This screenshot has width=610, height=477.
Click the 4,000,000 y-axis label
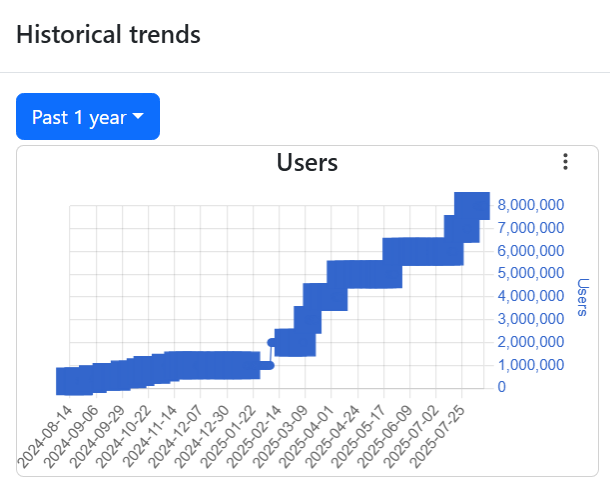click(x=532, y=296)
